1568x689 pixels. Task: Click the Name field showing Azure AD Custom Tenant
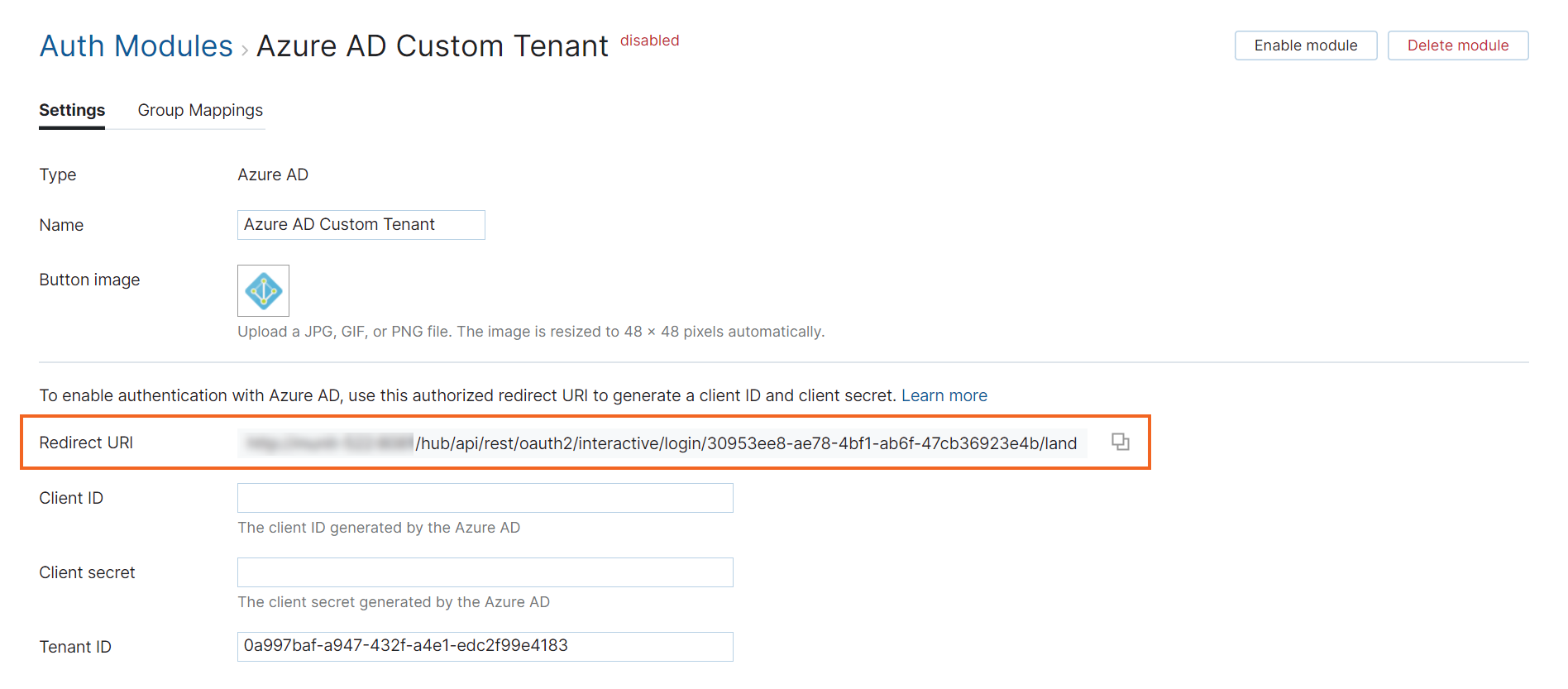click(361, 224)
